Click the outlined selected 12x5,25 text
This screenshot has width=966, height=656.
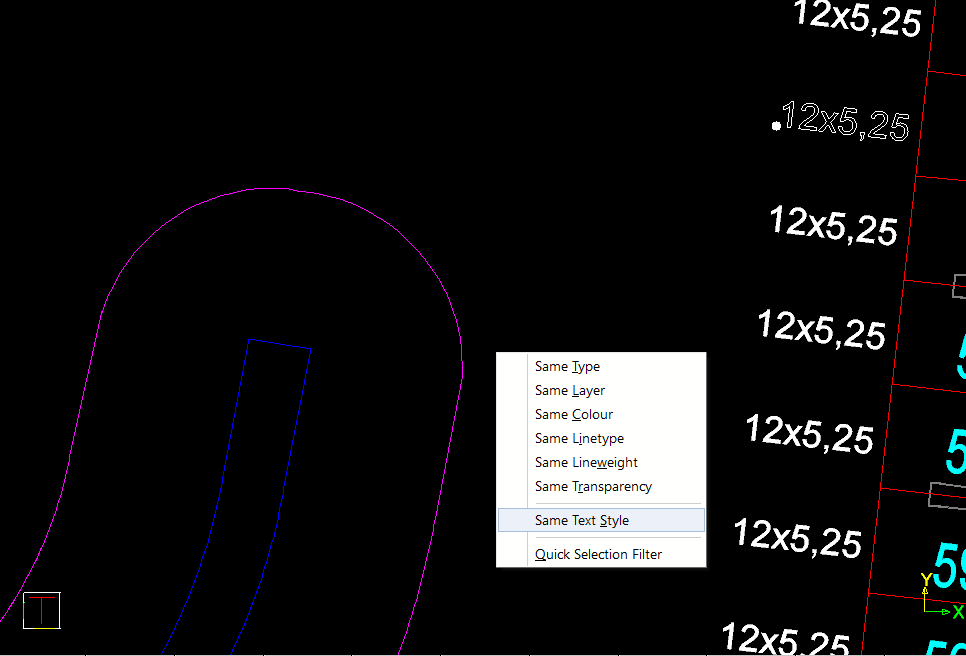click(846, 121)
